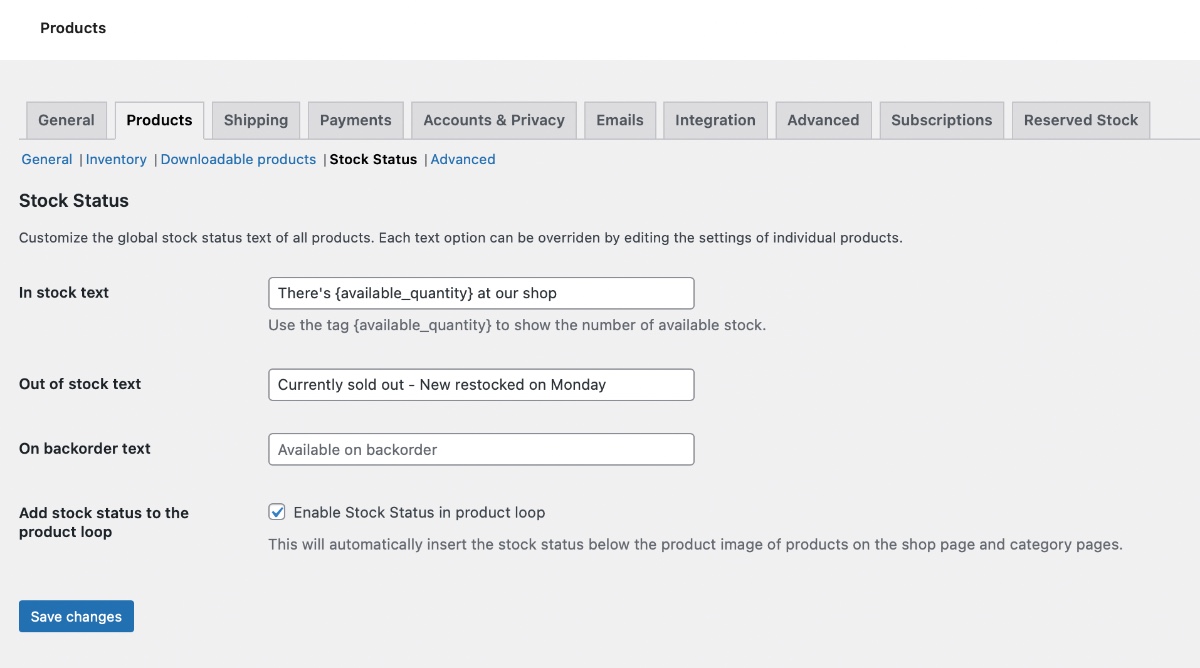Click the 'In stock text' label
Image resolution: width=1200 pixels, height=668 pixels.
point(64,293)
